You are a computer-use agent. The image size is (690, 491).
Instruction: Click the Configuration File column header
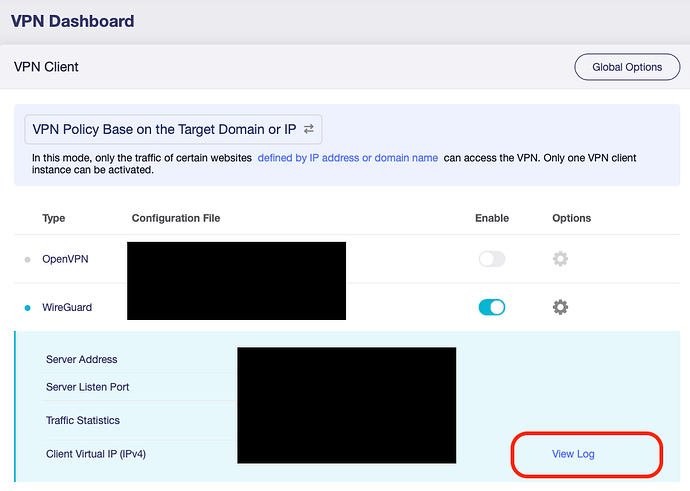[176, 218]
